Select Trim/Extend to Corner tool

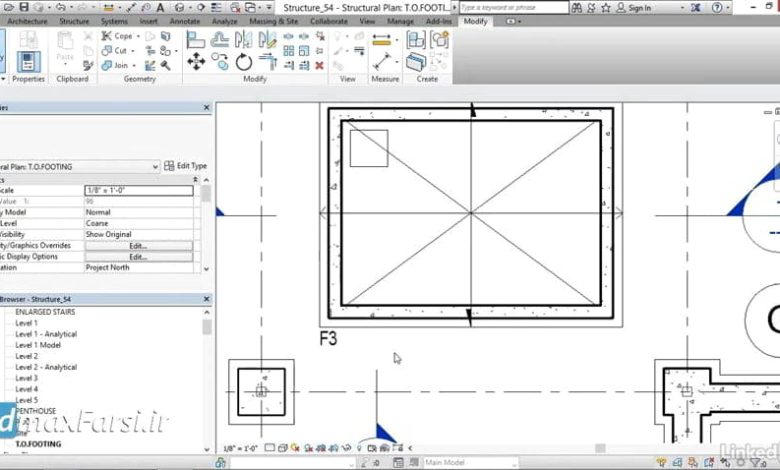267,62
